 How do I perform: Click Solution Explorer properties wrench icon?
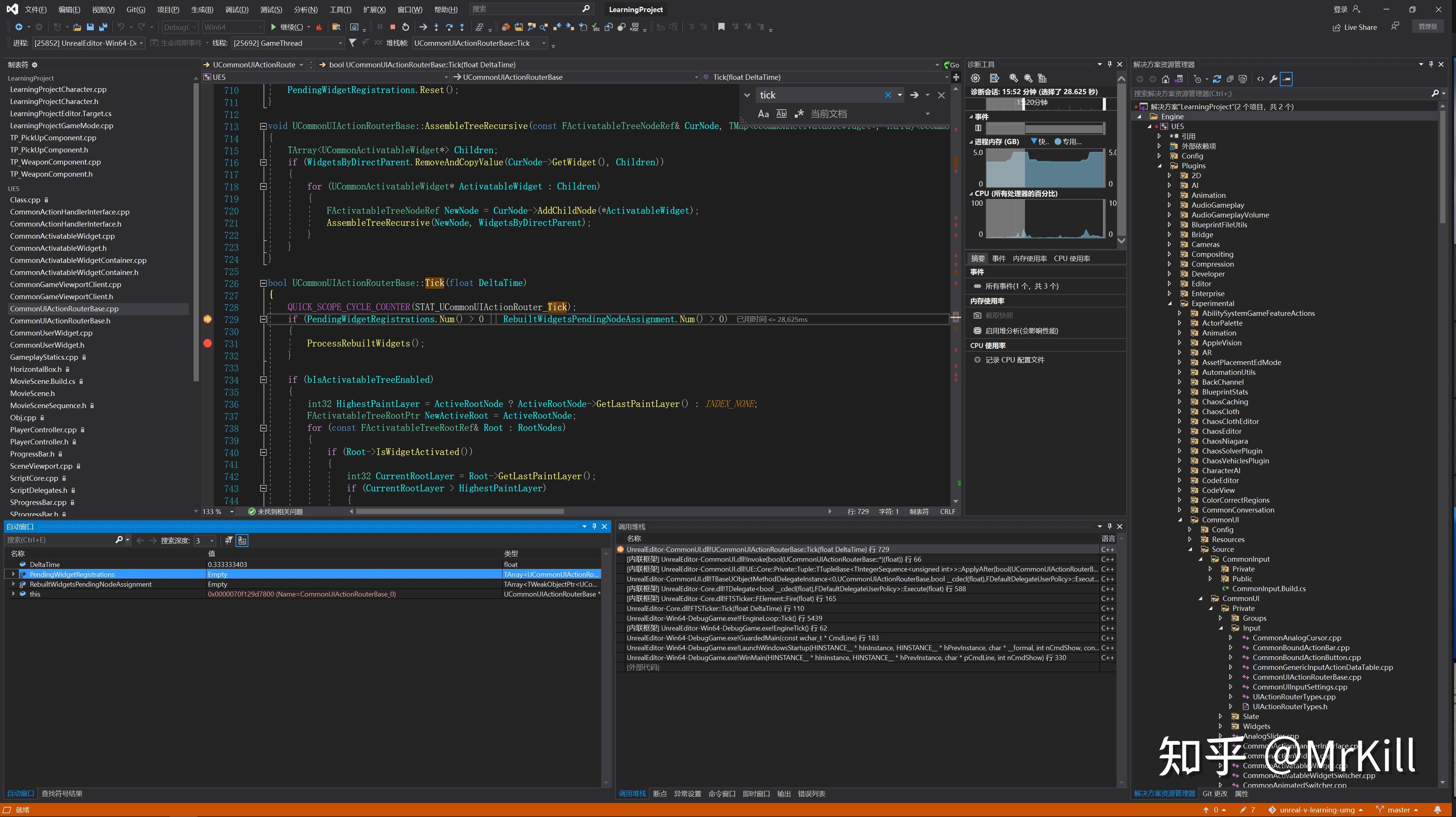[x=1273, y=79]
